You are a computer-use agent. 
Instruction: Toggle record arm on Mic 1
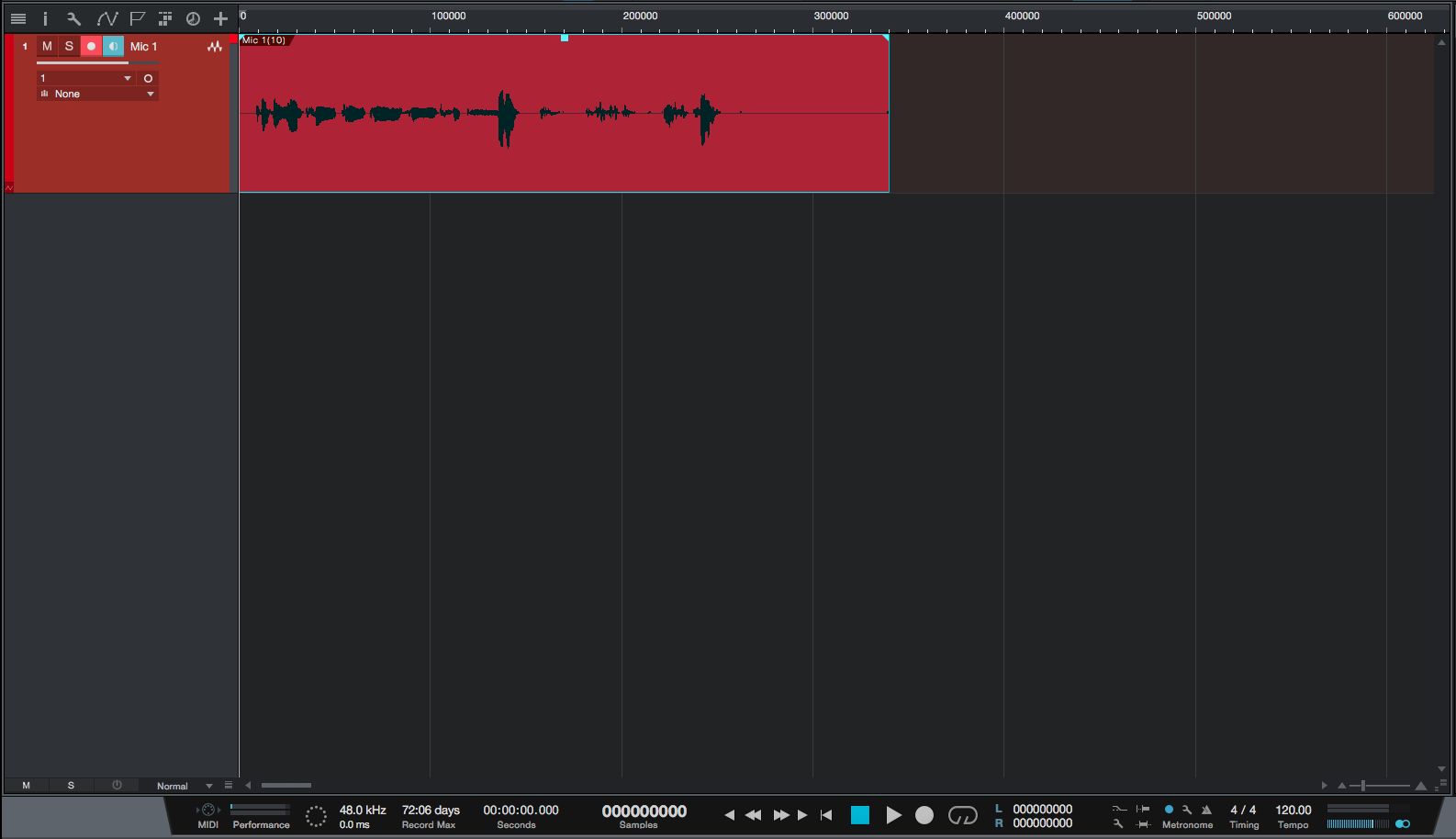91,46
